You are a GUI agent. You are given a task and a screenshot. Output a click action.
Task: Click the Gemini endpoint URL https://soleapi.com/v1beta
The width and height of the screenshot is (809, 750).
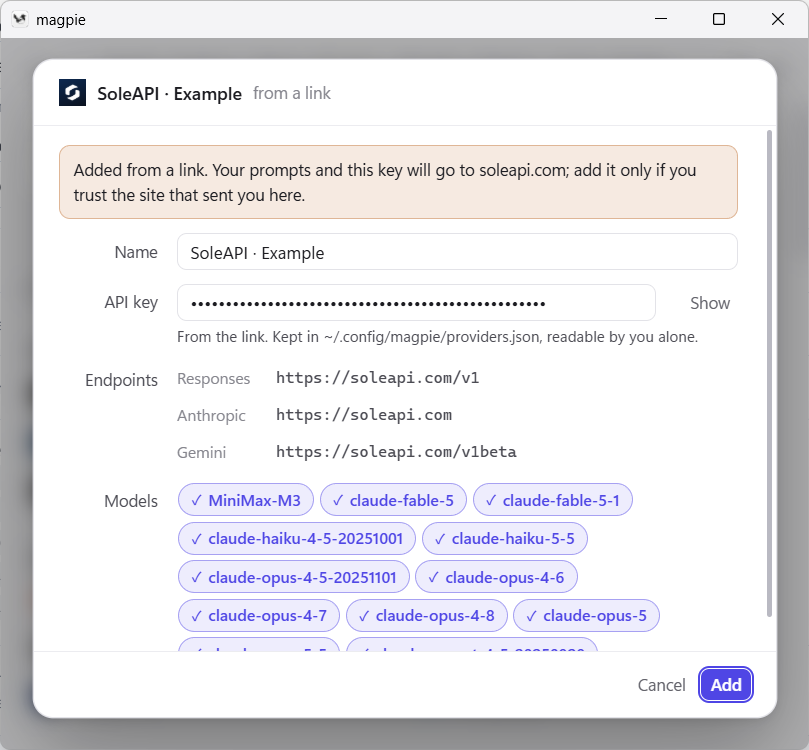coord(396,452)
